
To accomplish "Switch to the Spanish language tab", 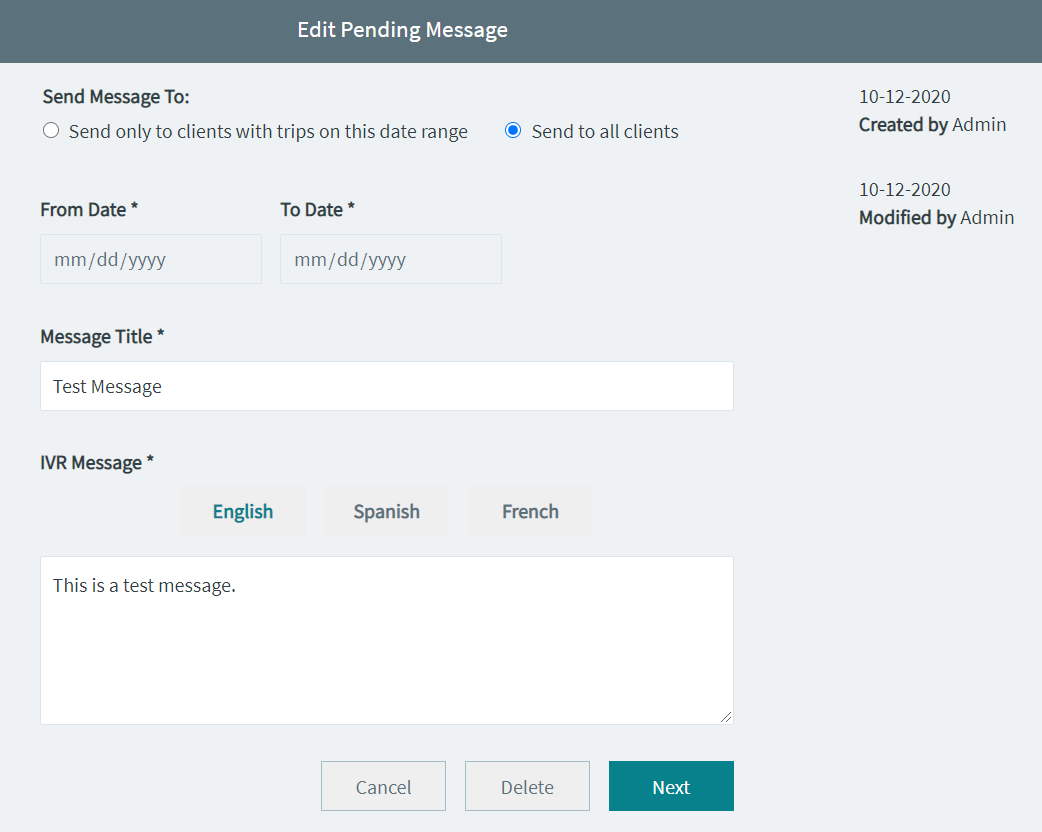I will click(385, 511).
